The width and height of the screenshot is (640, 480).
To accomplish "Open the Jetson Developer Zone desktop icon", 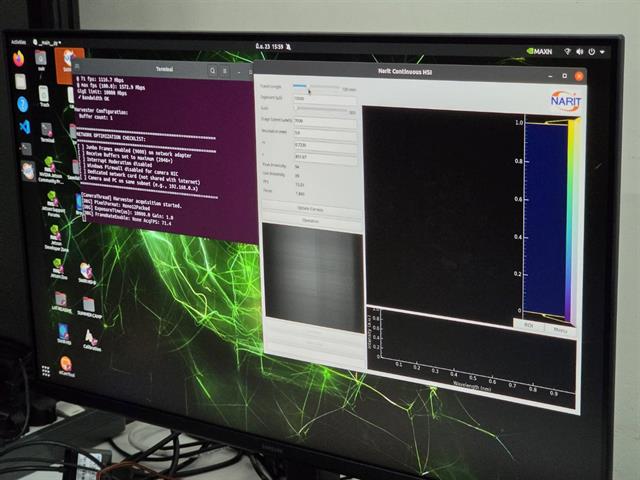I will 56,238.
